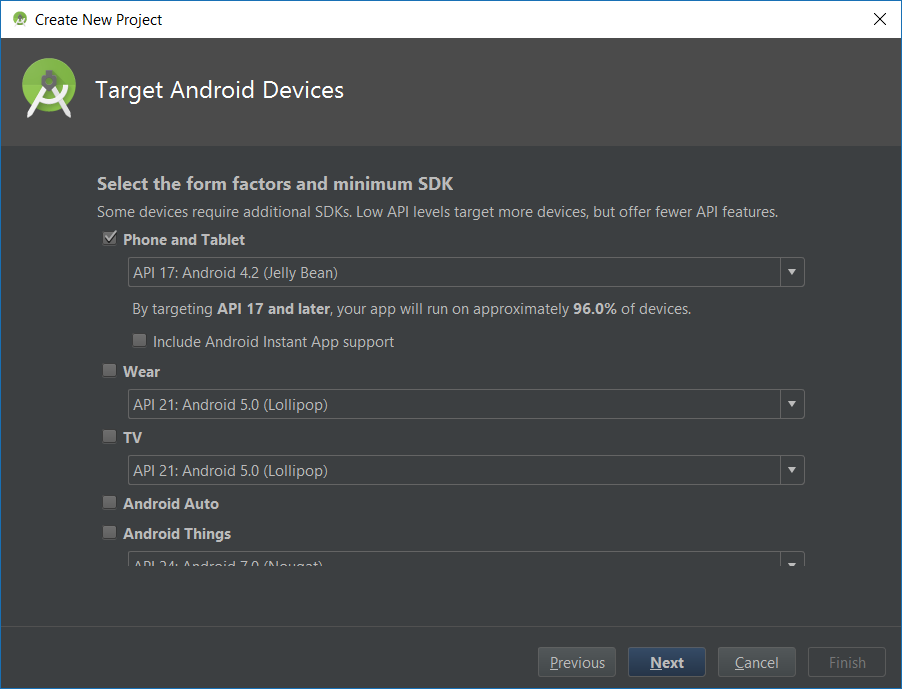The image size is (902, 689).
Task: Go back with the Previous button
Action: coord(577,663)
